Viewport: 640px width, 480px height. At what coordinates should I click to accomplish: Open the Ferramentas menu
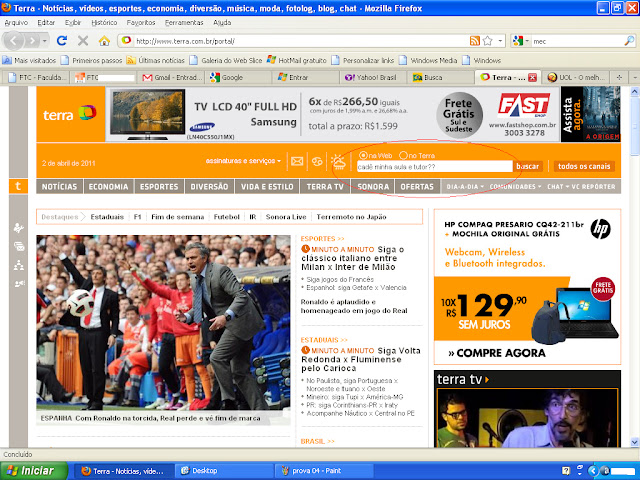pos(184,23)
